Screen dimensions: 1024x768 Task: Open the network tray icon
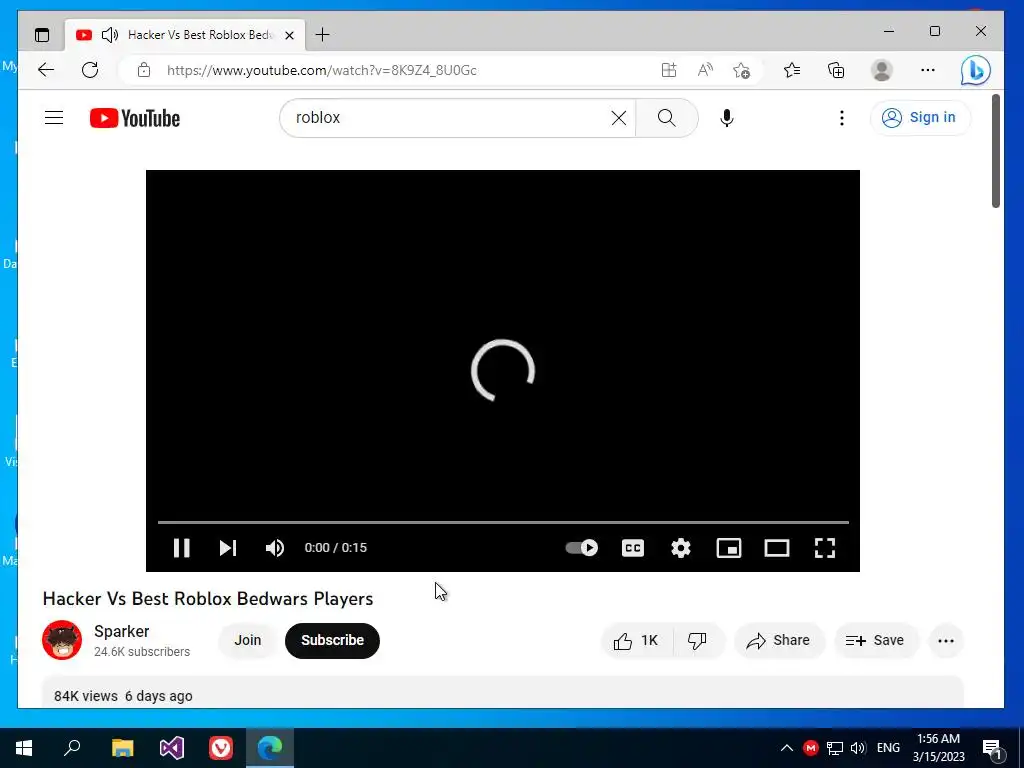(835, 748)
